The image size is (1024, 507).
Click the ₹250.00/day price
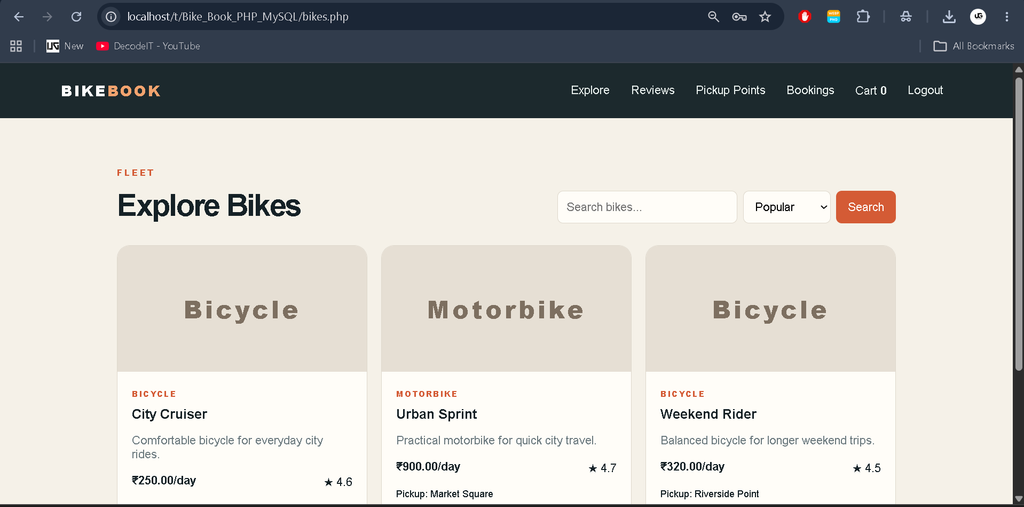point(164,480)
